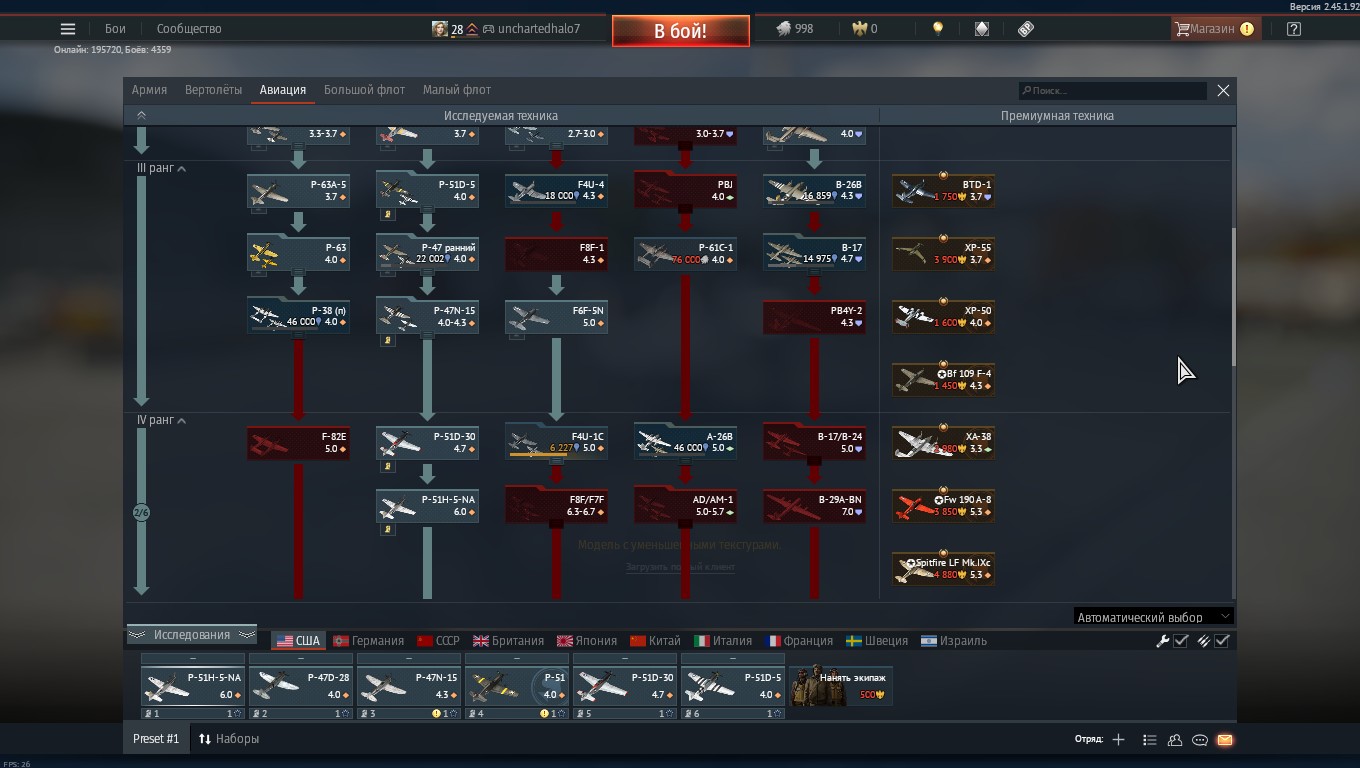Click the rank IV 2/6 progress marker
Screen dimensions: 1360x768
(141, 513)
